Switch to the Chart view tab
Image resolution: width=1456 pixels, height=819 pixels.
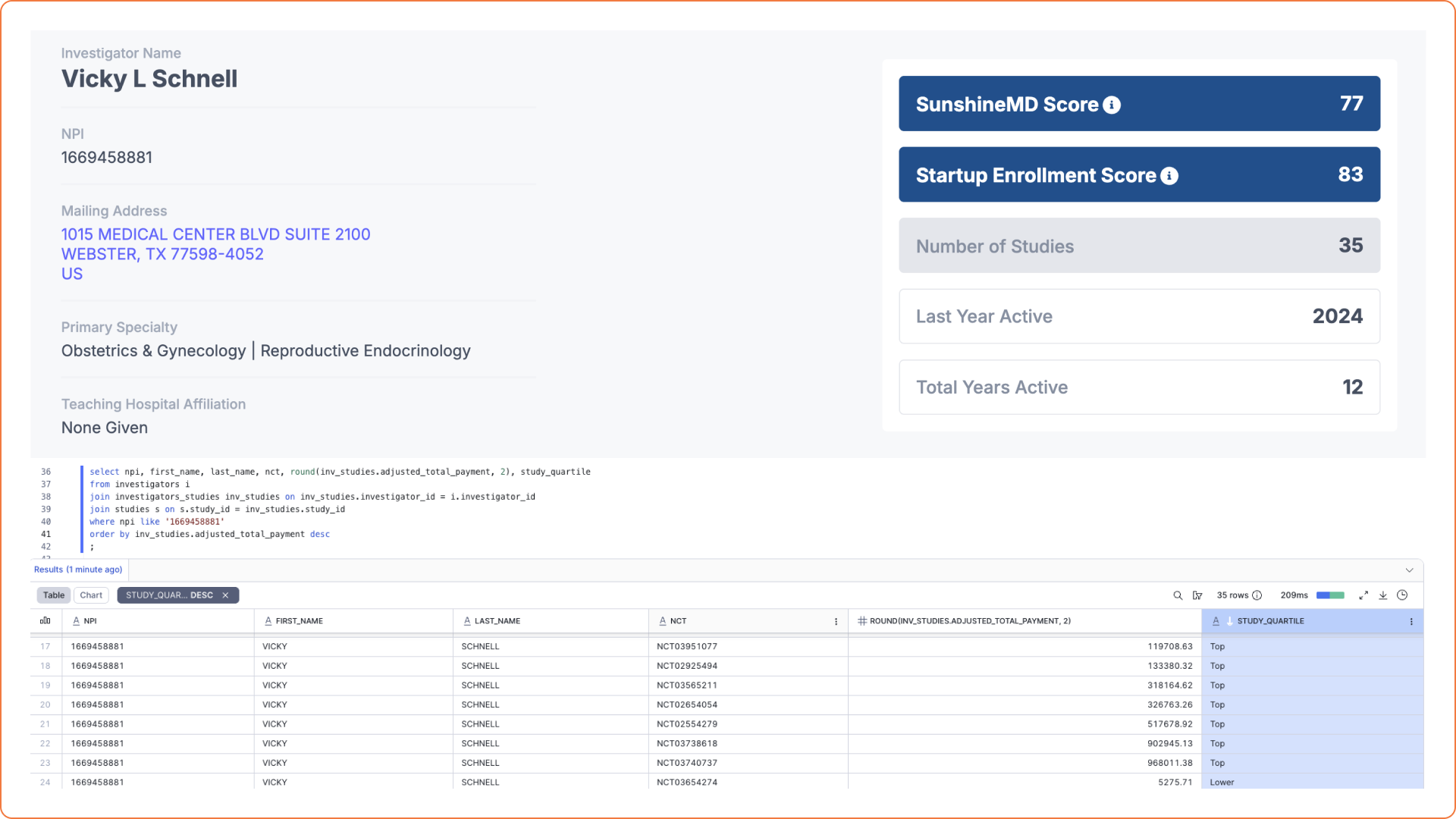[x=91, y=595]
